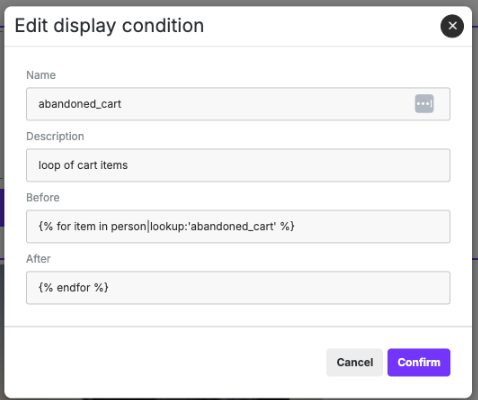
Task: Click the autofill dots icon in Name field
Action: tap(424, 104)
